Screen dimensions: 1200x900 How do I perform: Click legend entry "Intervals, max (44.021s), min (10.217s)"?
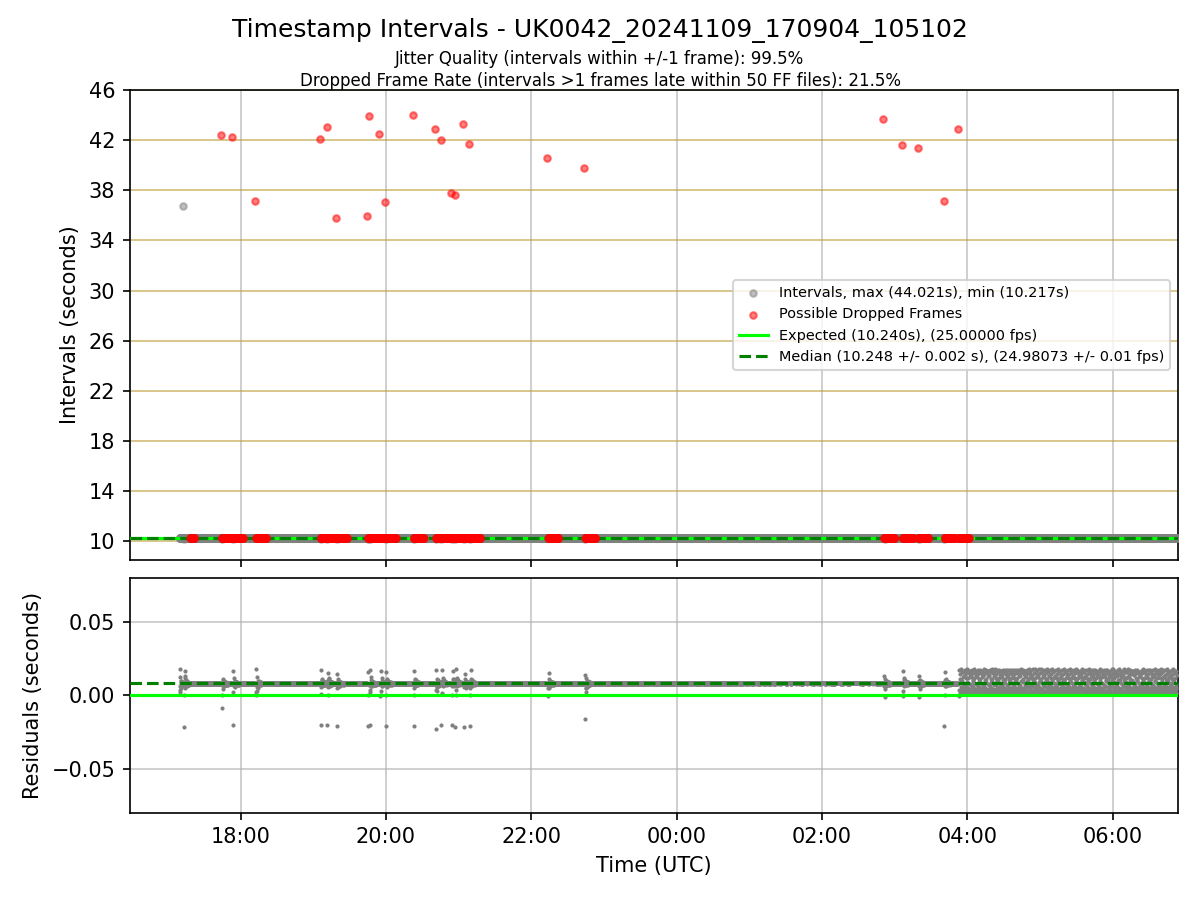924,292
